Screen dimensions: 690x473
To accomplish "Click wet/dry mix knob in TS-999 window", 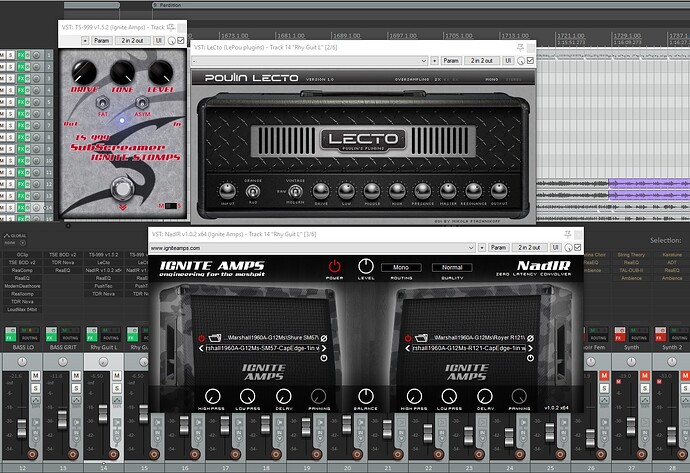I will tap(171, 41).
